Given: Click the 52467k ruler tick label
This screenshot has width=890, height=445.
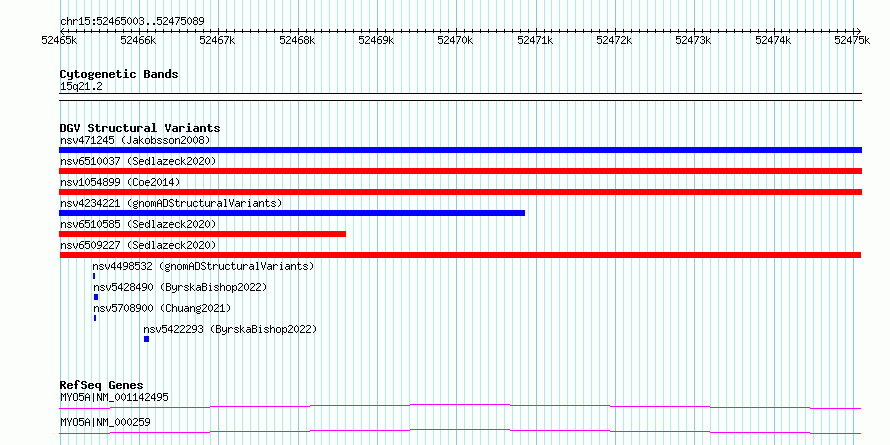Looking at the screenshot, I should point(218,41).
